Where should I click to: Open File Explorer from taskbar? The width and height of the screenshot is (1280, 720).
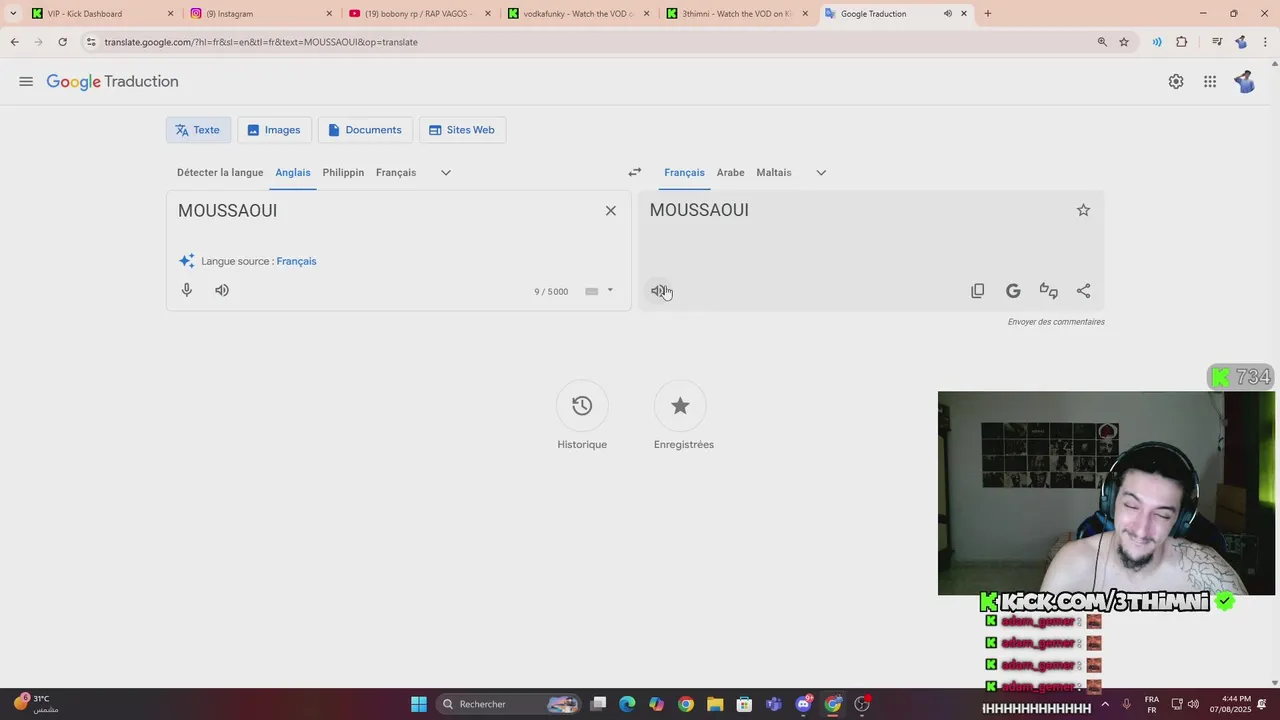(715, 704)
